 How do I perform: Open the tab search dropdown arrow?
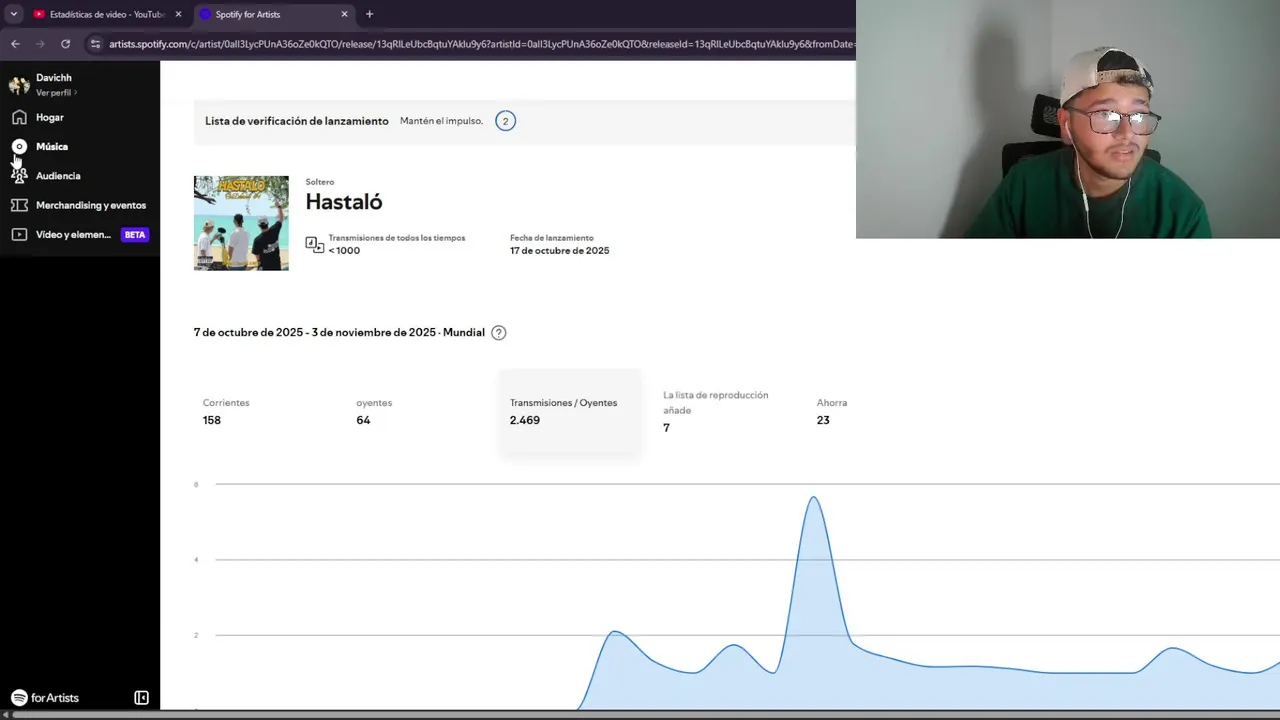click(14, 14)
